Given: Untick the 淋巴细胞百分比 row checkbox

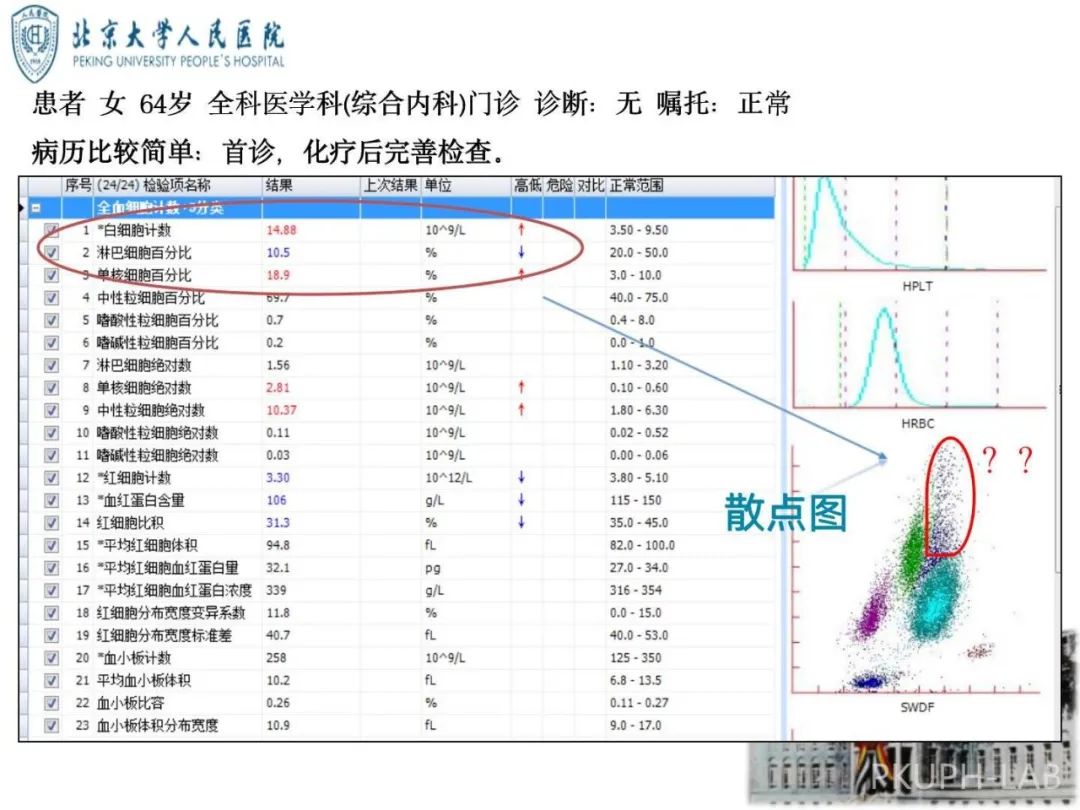Looking at the screenshot, I should point(52,253).
